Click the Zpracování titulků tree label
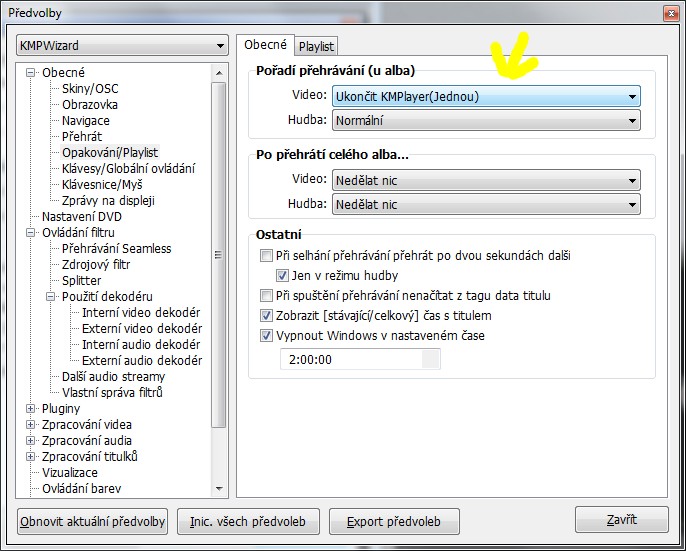686x551 pixels. [x=90, y=456]
